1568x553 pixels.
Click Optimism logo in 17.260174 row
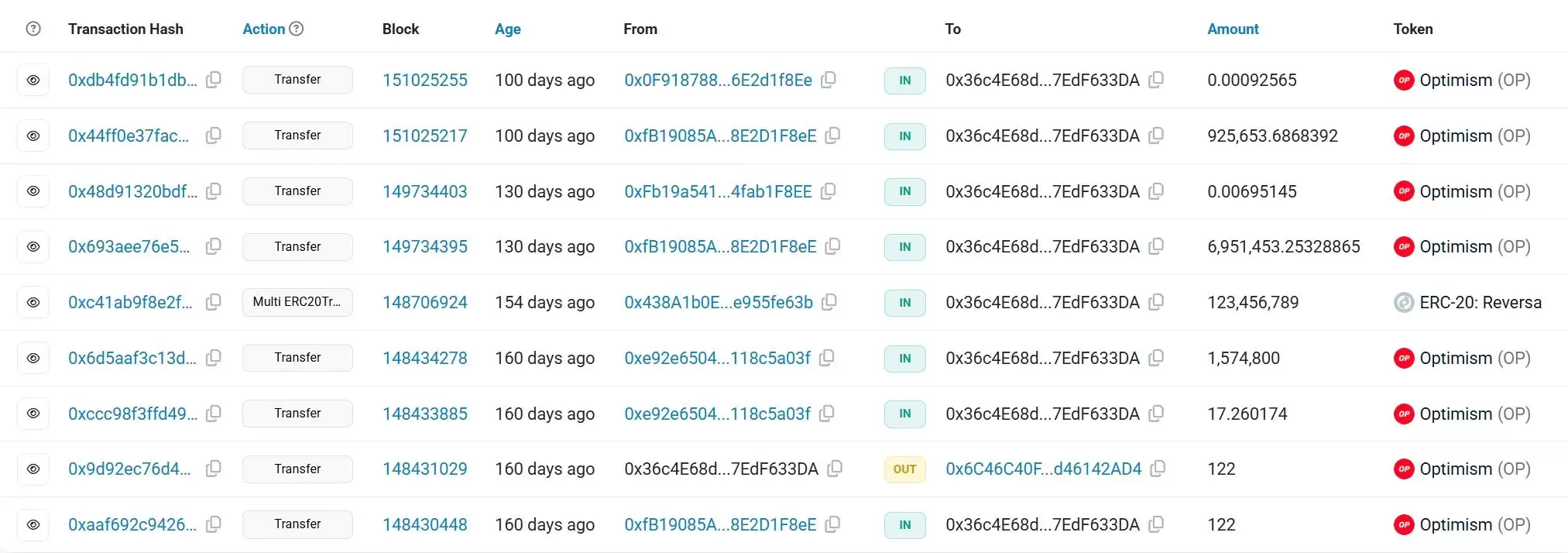(x=1404, y=414)
